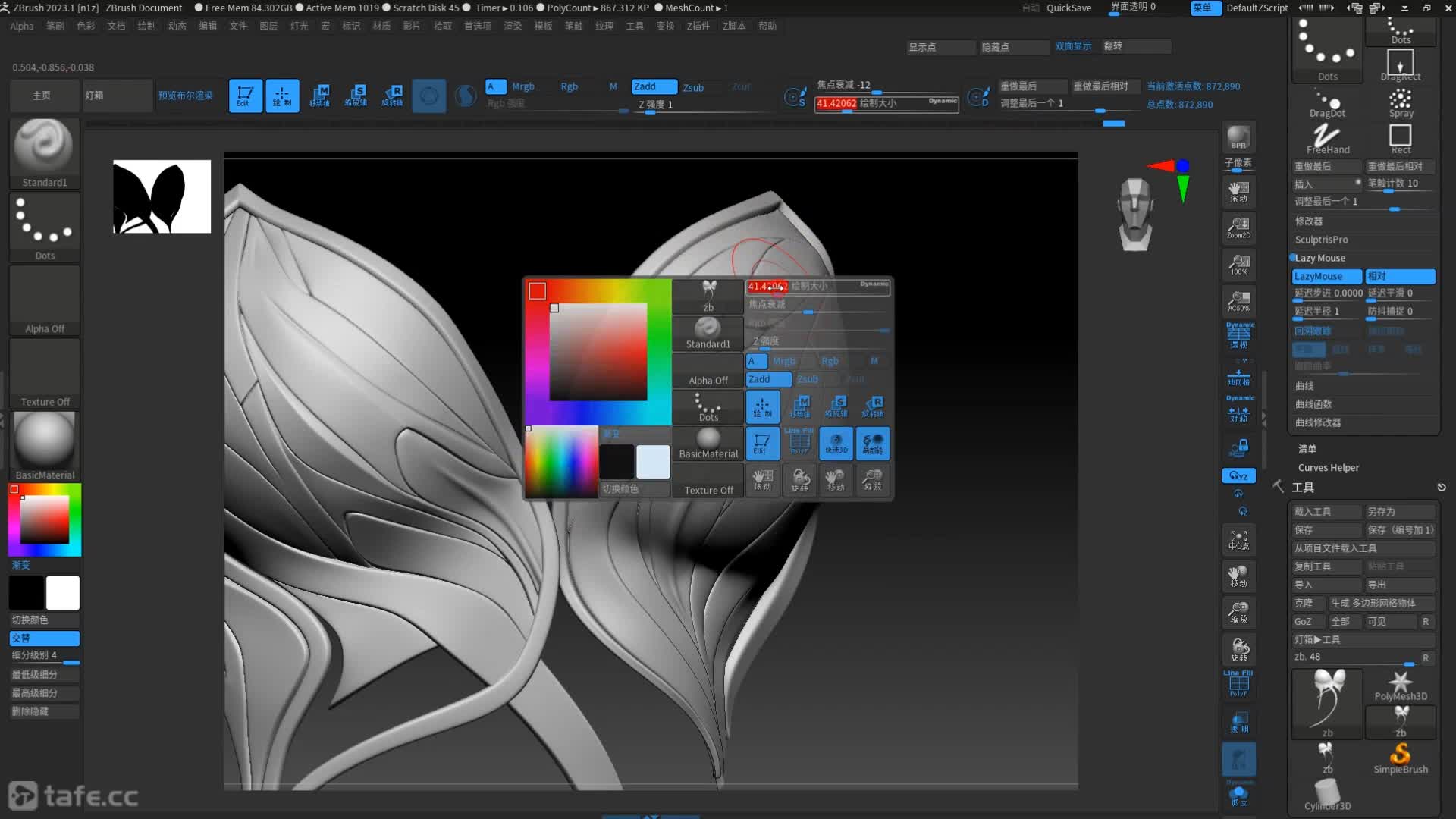Toggle PolyF line fill in right shelf
1456x819 pixels.
[1238, 684]
